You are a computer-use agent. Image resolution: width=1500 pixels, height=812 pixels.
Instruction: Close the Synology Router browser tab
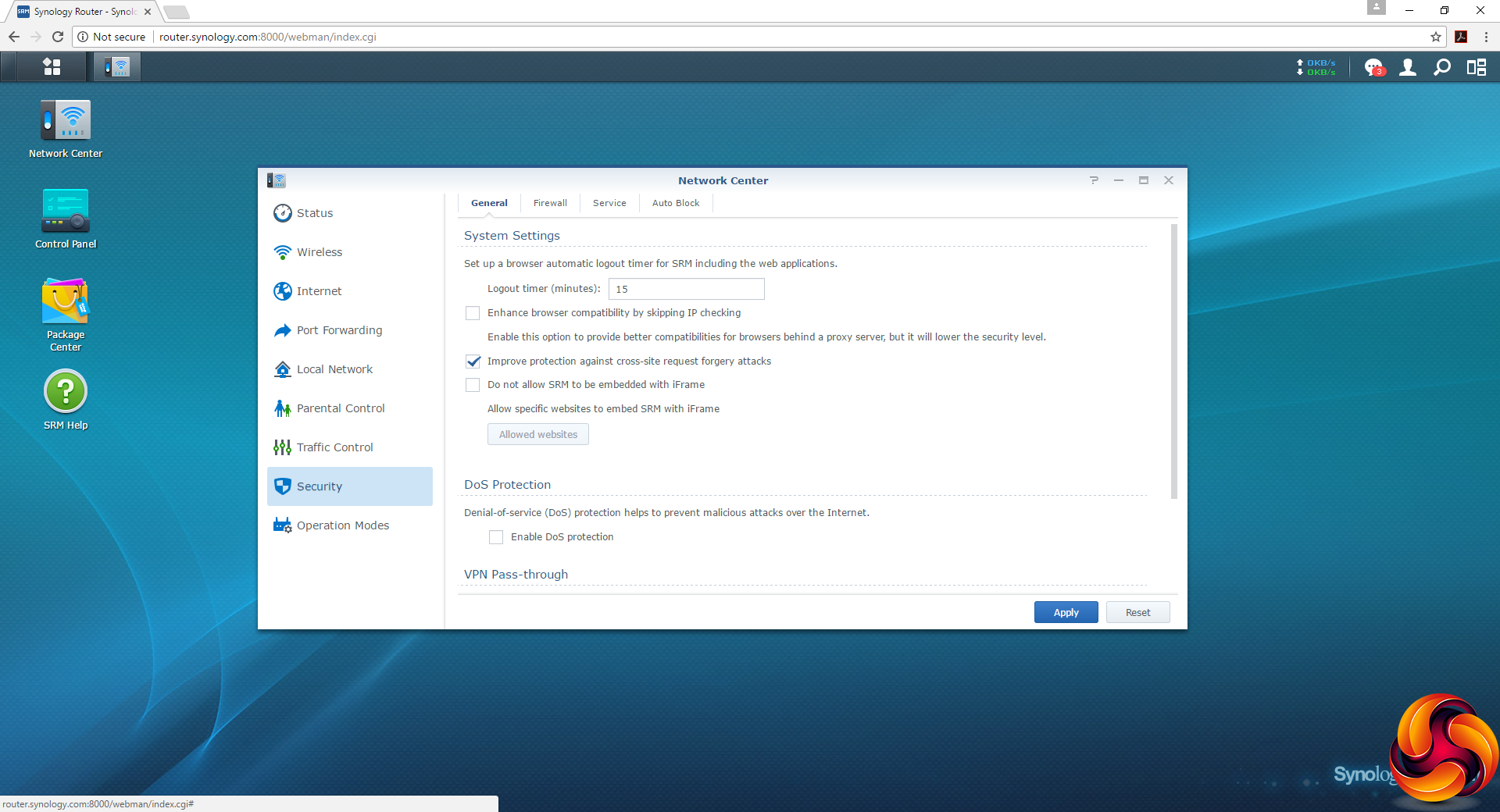point(148,12)
